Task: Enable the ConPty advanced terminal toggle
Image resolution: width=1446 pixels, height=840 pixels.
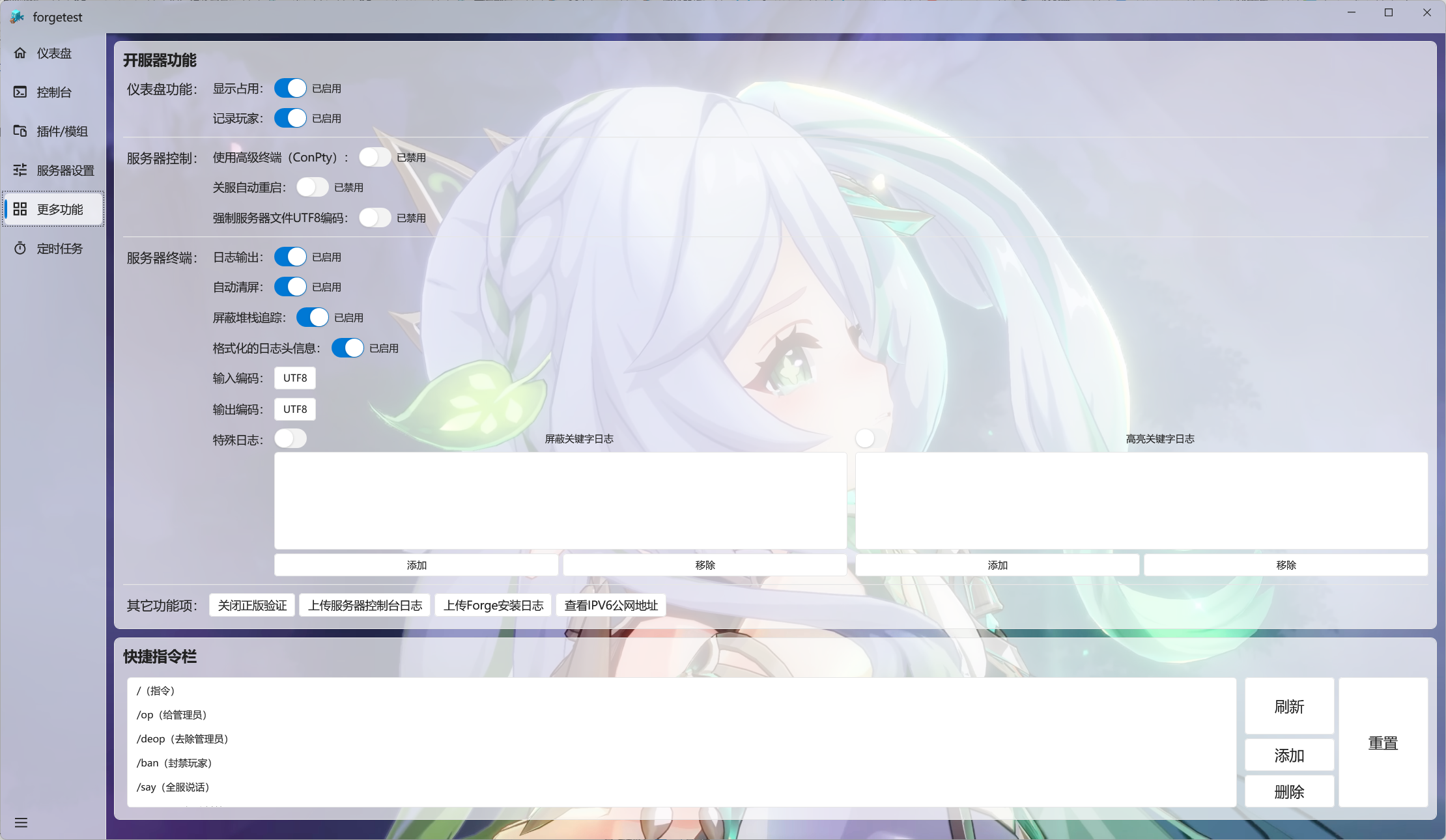Action: click(375, 157)
